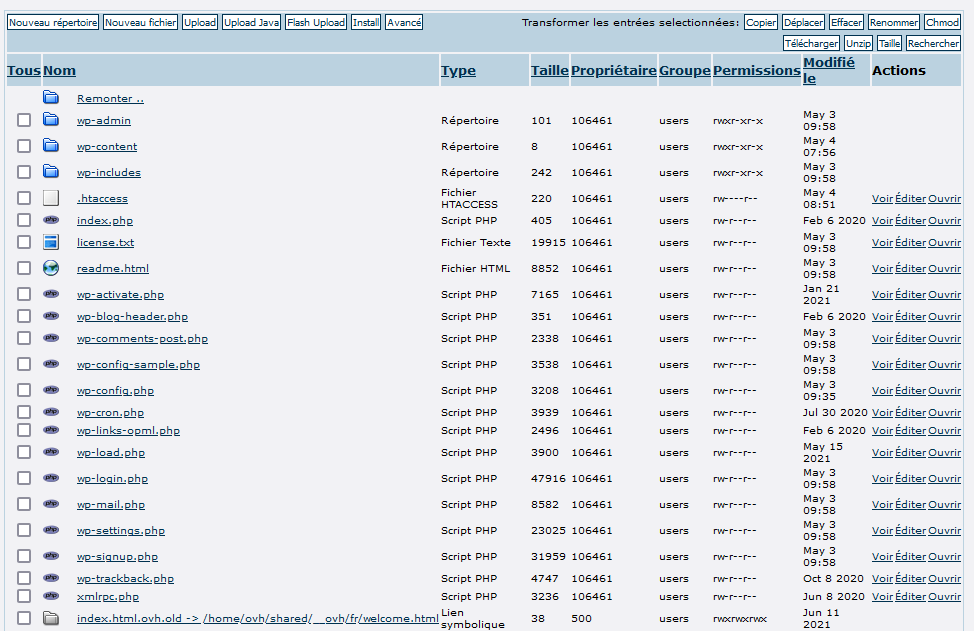
Task: Click the Flash Upload button
Action: pyautogui.click(x=316, y=22)
